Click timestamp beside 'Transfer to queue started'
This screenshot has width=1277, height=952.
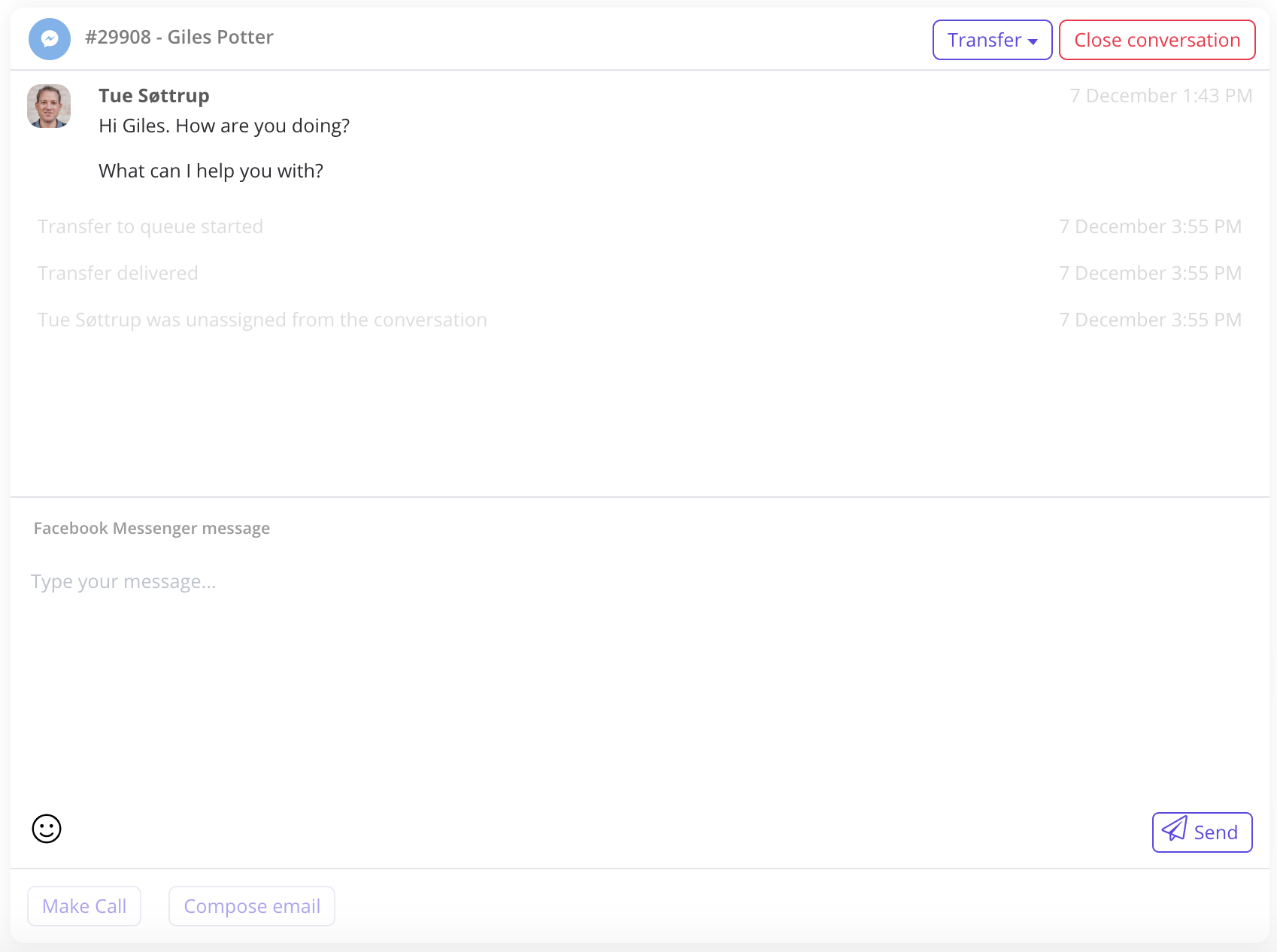[x=1151, y=226]
